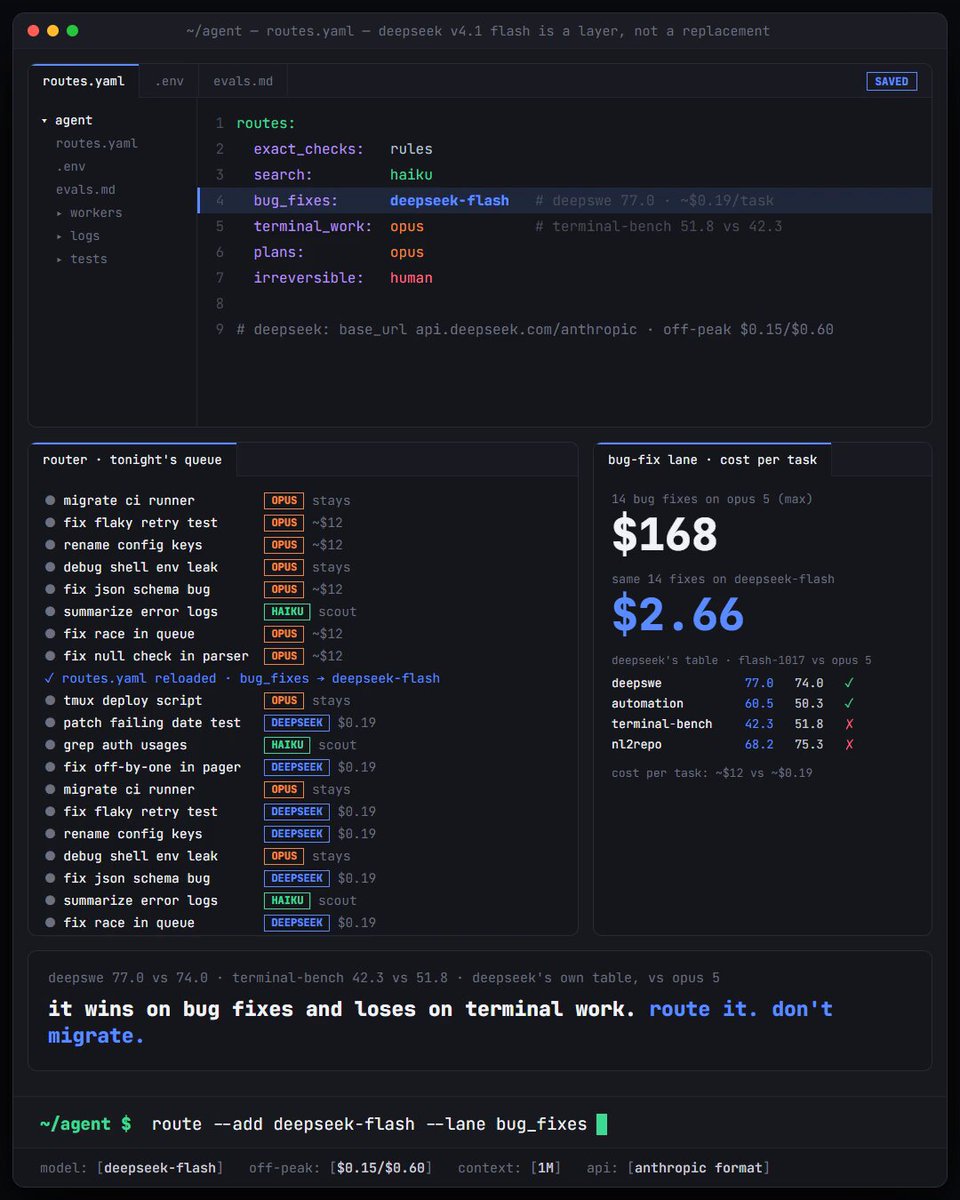The width and height of the screenshot is (960, 1200).
Task: Click the bullet dot before tmux deploy script
Action: 50,701
